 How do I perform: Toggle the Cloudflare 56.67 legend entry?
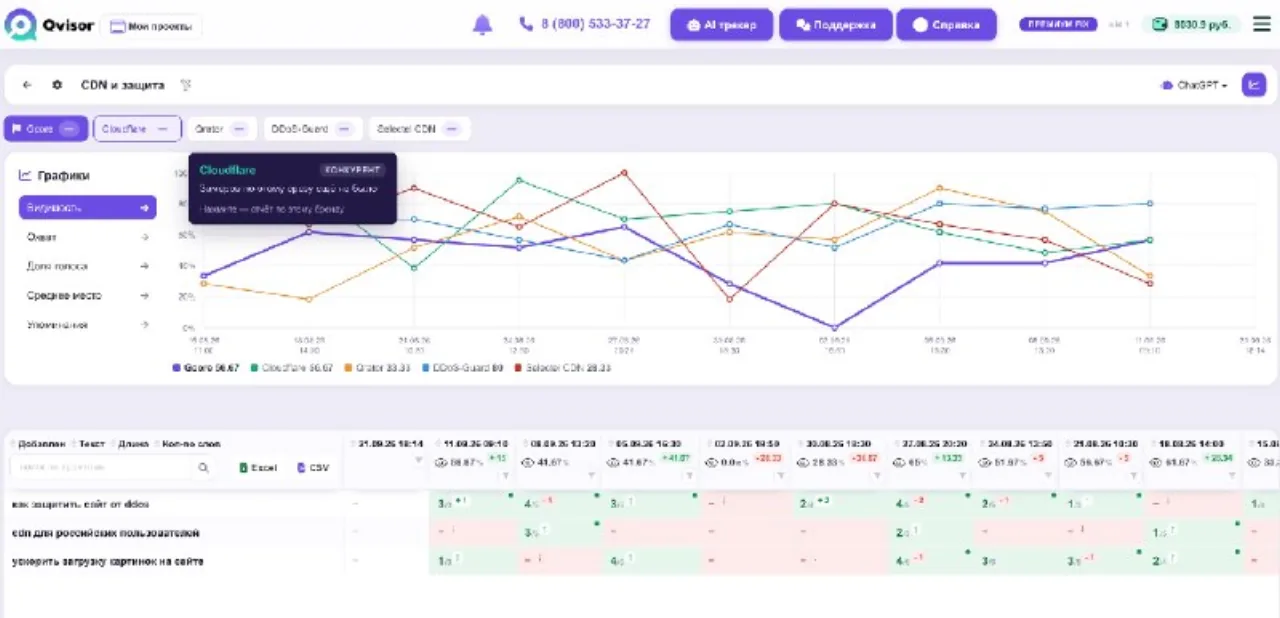291,368
